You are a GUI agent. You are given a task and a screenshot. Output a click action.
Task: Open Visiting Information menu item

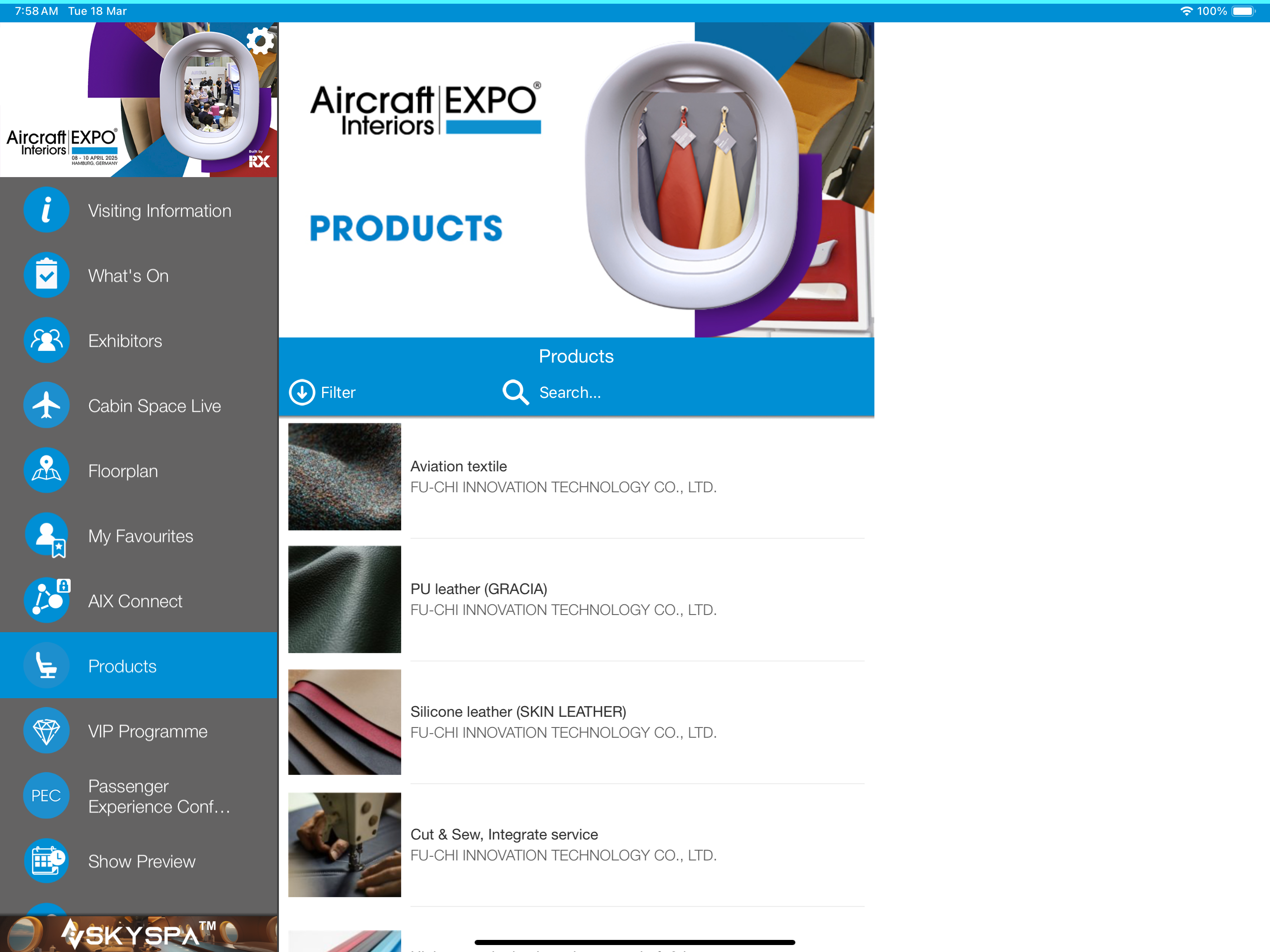pos(139,211)
